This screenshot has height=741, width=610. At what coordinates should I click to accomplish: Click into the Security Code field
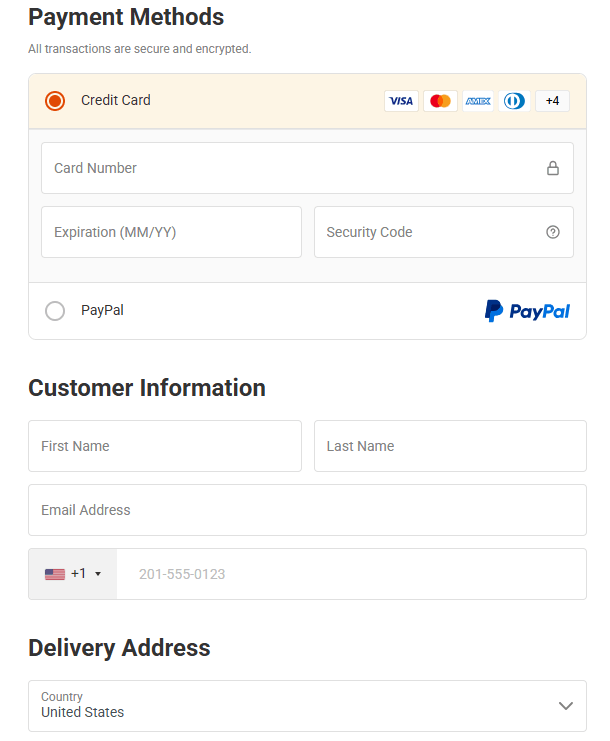pos(430,232)
